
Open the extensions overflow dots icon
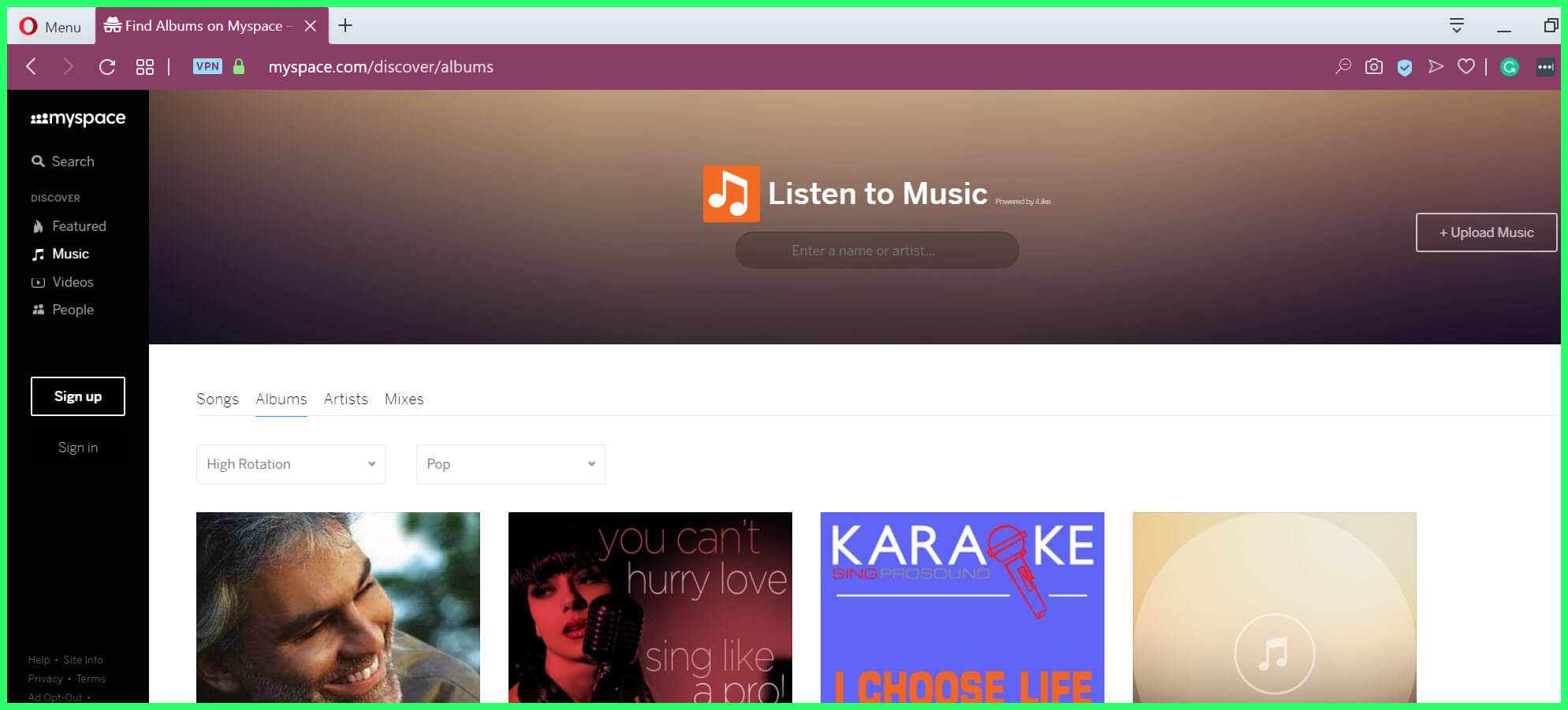pyautogui.click(x=1545, y=67)
